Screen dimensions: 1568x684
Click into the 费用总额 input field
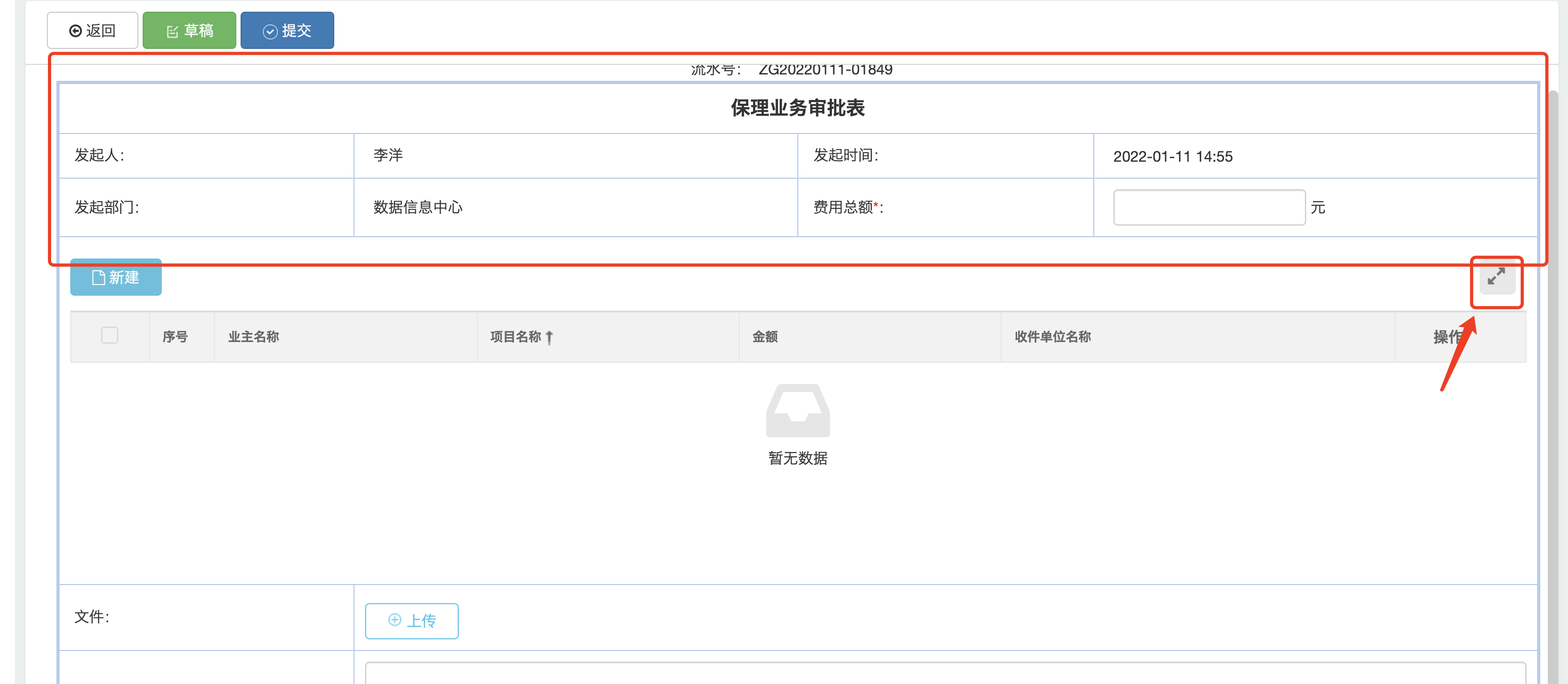click(x=1209, y=207)
